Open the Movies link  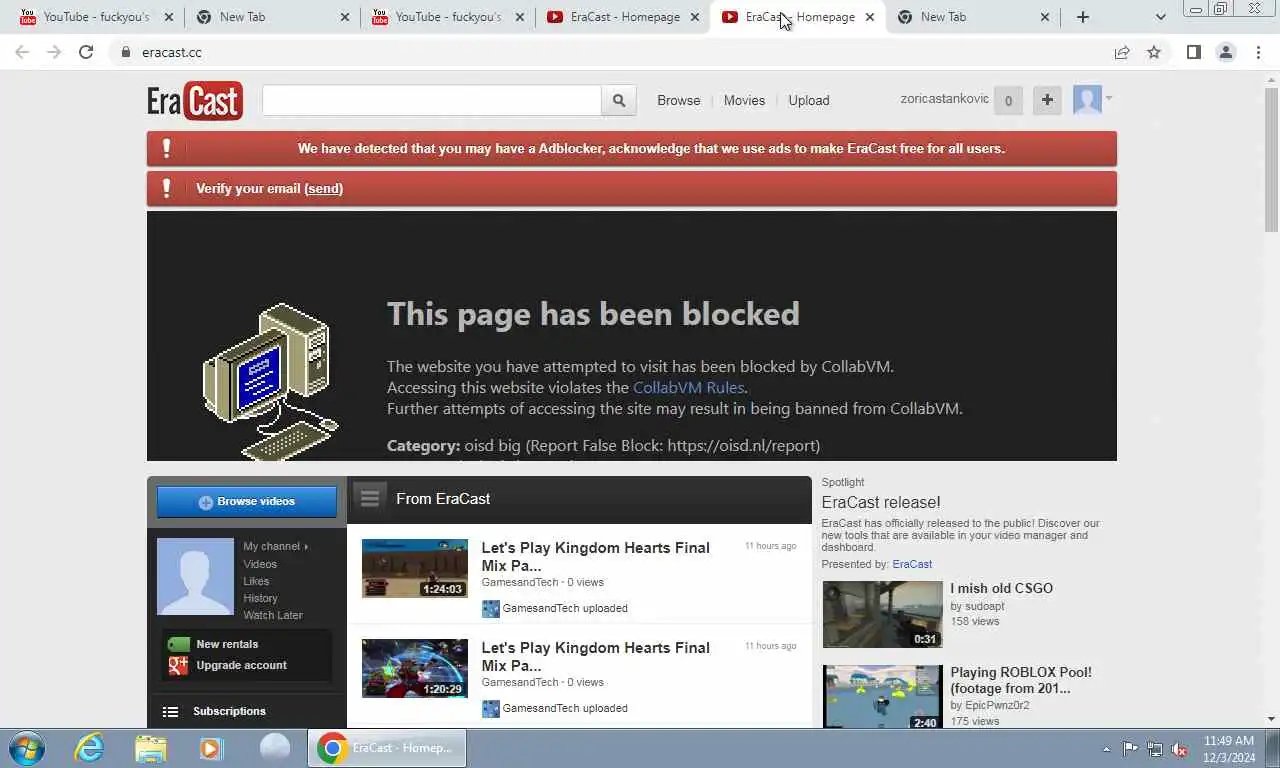point(744,100)
